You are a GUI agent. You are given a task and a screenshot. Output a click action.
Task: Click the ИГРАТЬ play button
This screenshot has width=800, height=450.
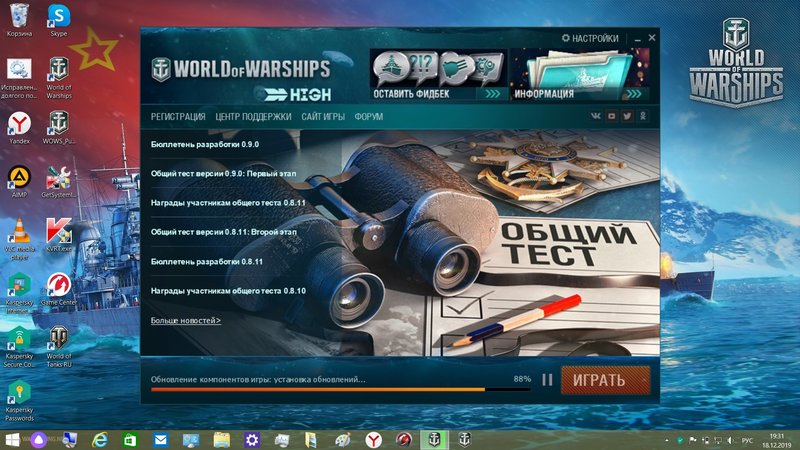click(x=606, y=380)
